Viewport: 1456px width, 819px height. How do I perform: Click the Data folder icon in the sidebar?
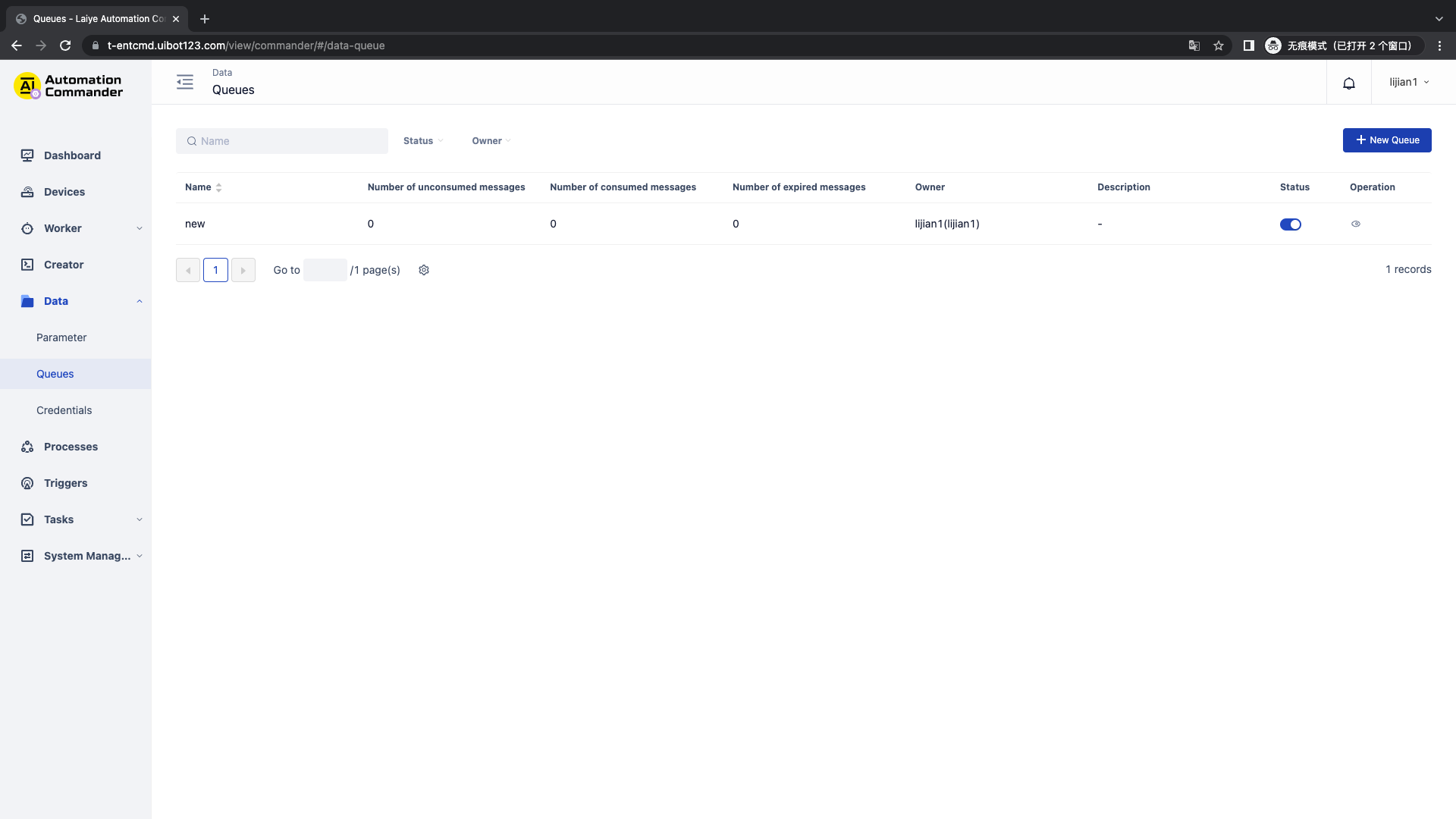(x=27, y=301)
